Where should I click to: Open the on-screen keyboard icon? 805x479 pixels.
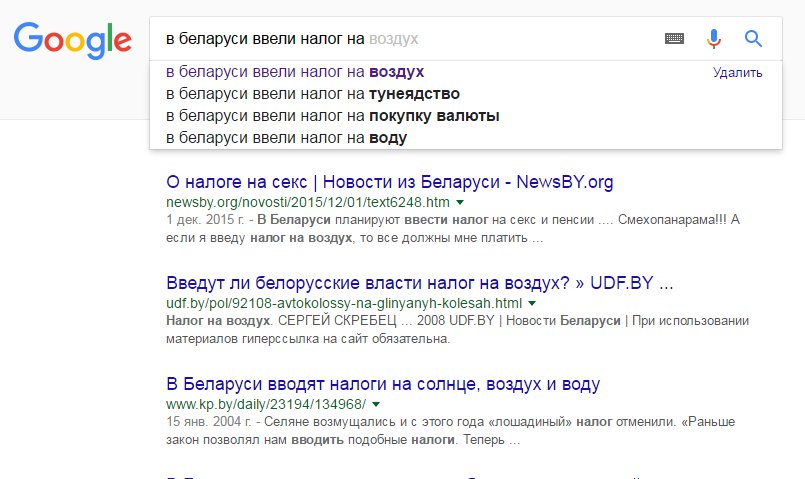point(674,39)
